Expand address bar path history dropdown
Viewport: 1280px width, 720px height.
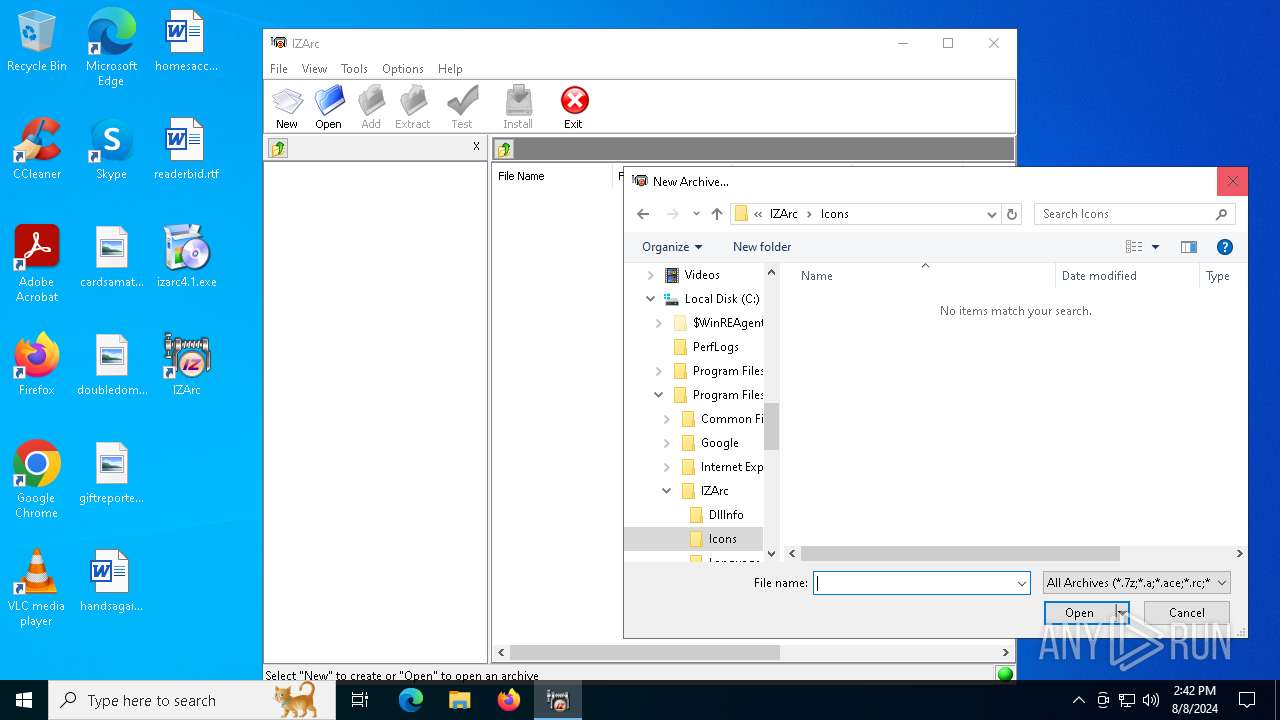point(991,214)
